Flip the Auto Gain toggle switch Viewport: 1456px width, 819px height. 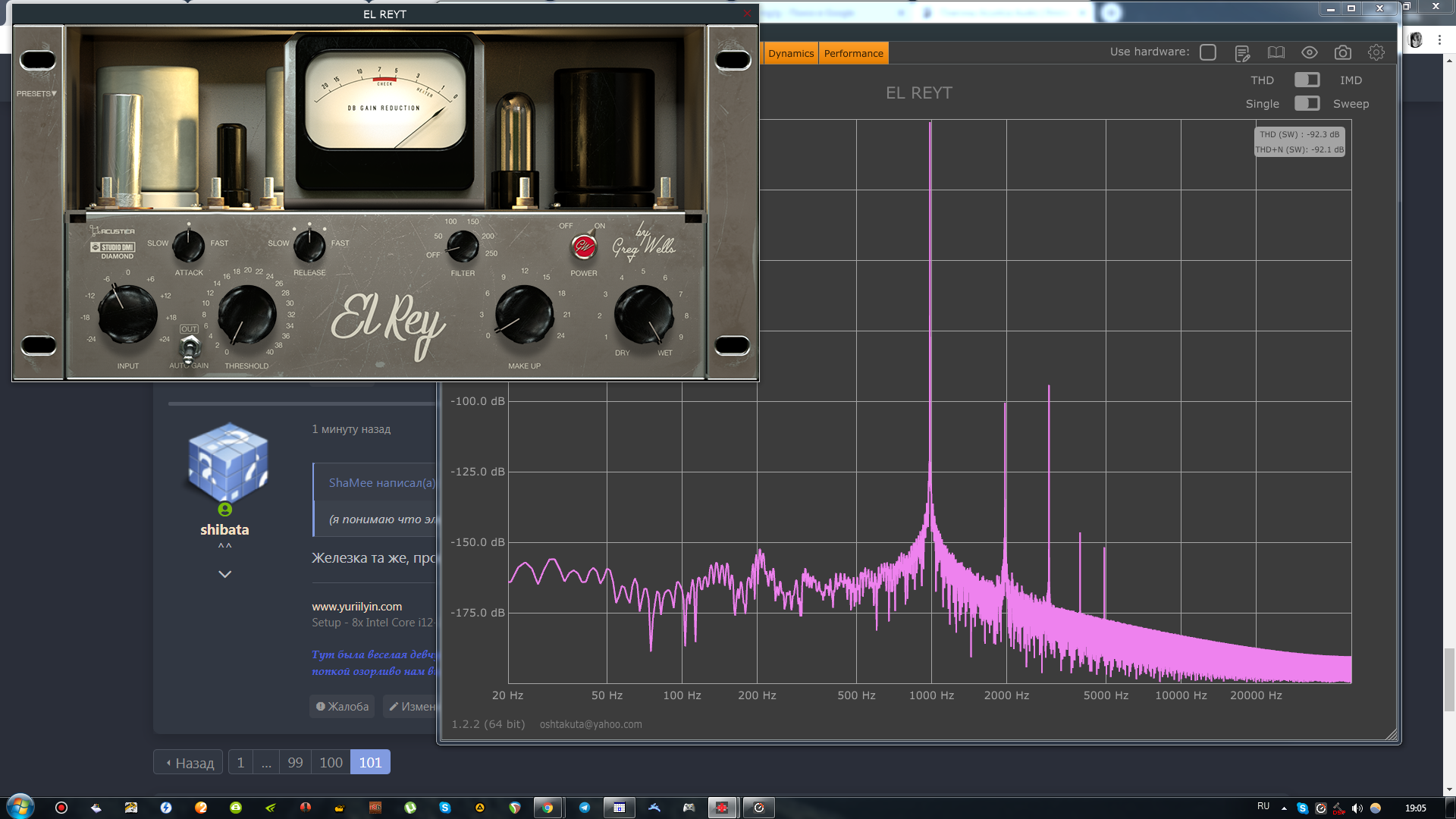[189, 349]
